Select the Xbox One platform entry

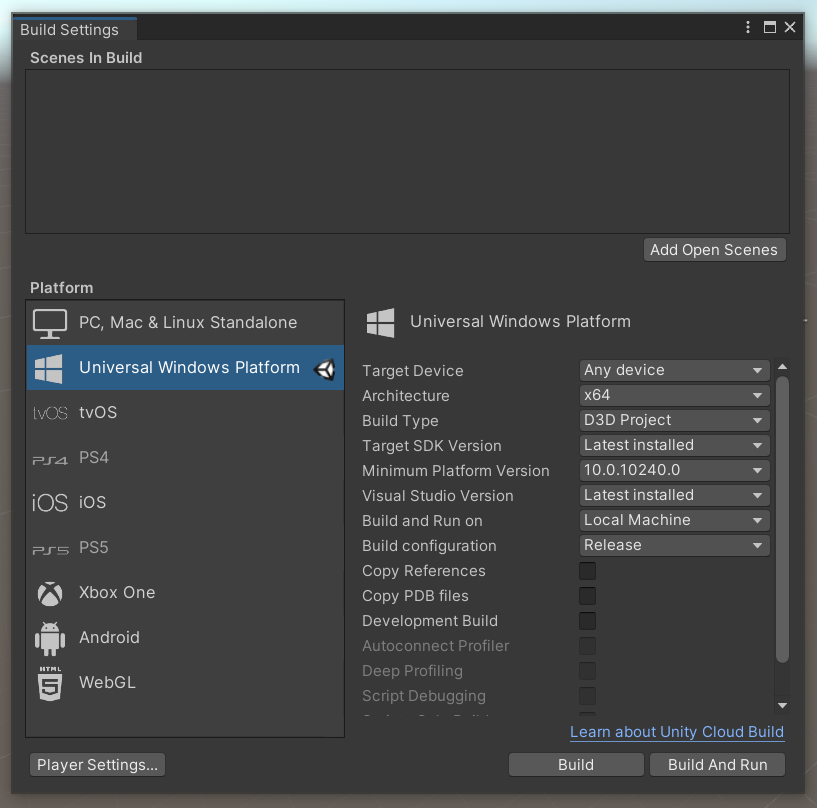coord(185,593)
